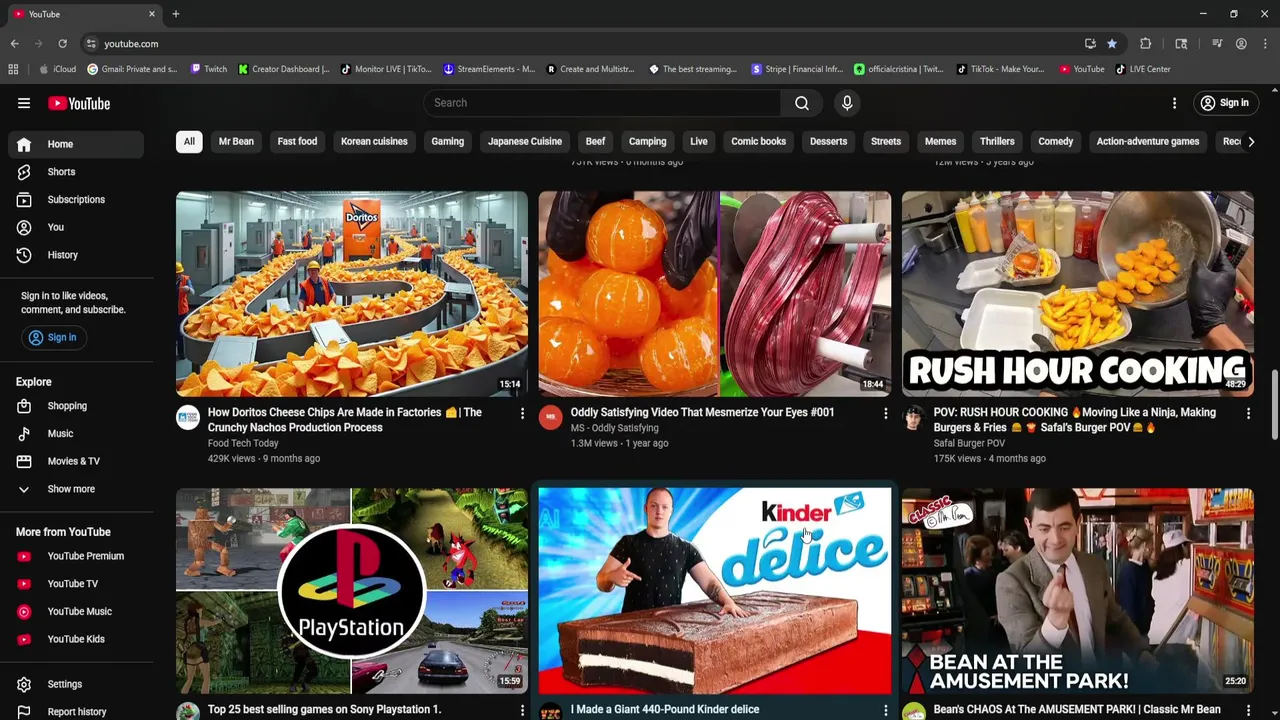Open Food Tech Today channel link
The height and width of the screenshot is (720, 1280).
pyautogui.click(x=243, y=443)
